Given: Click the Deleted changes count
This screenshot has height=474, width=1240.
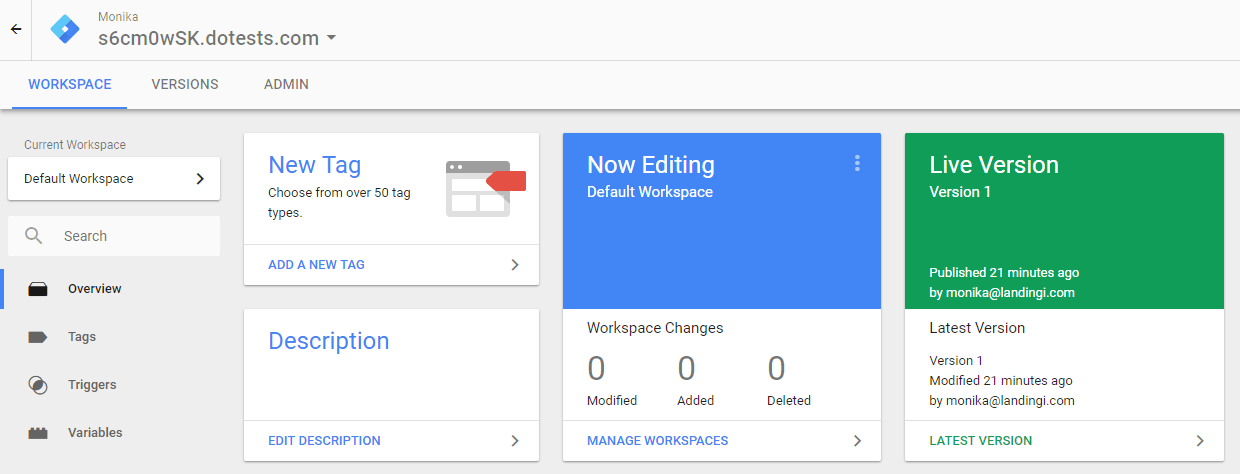Looking at the screenshot, I should 777,369.
